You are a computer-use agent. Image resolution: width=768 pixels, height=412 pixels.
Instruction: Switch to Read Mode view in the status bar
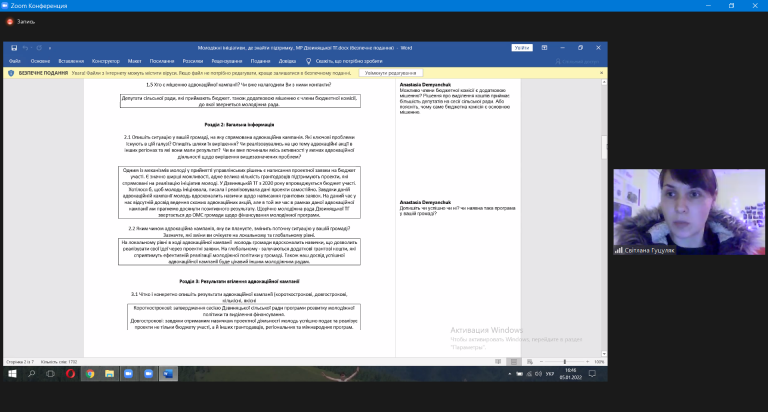click(x=498, y=362)
